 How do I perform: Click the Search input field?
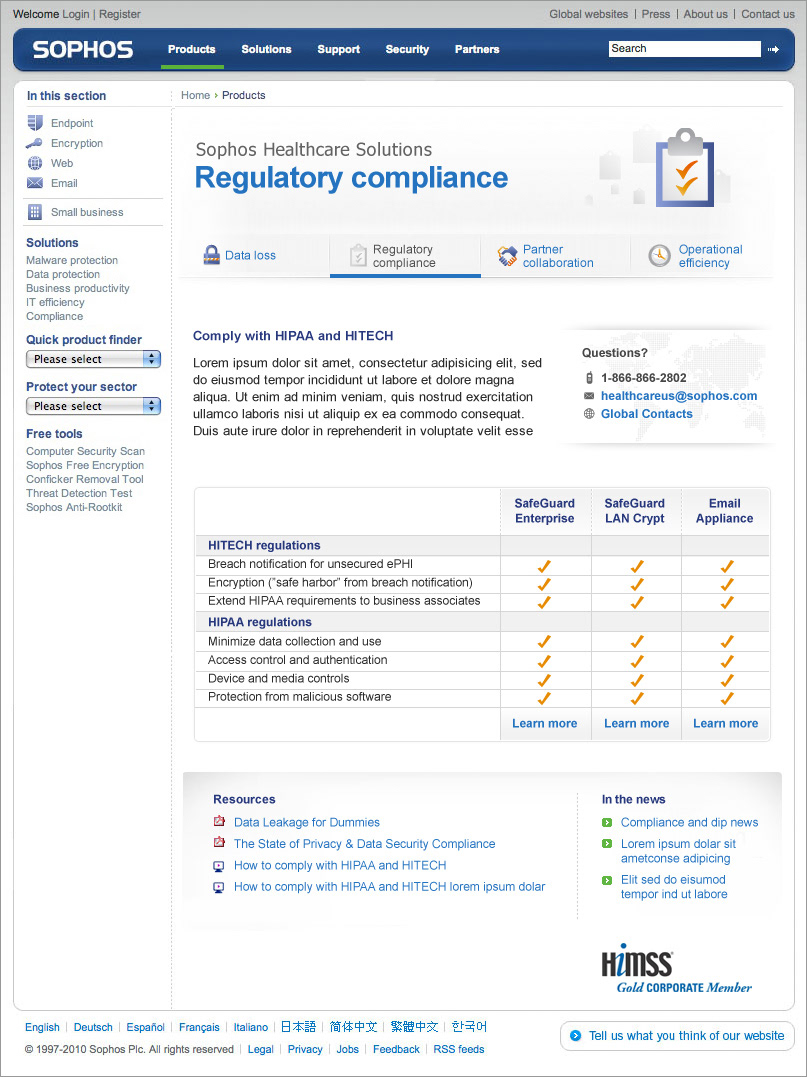tap(685, 49)
